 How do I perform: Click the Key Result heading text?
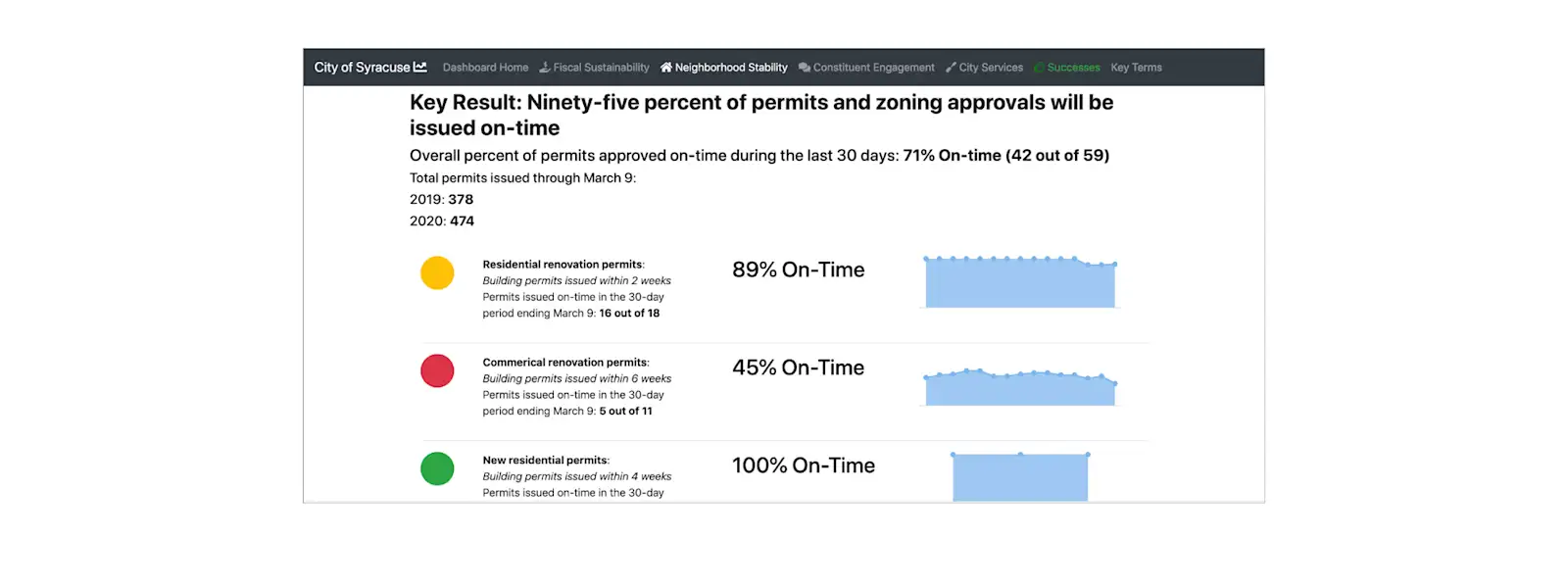click(761, 115)
